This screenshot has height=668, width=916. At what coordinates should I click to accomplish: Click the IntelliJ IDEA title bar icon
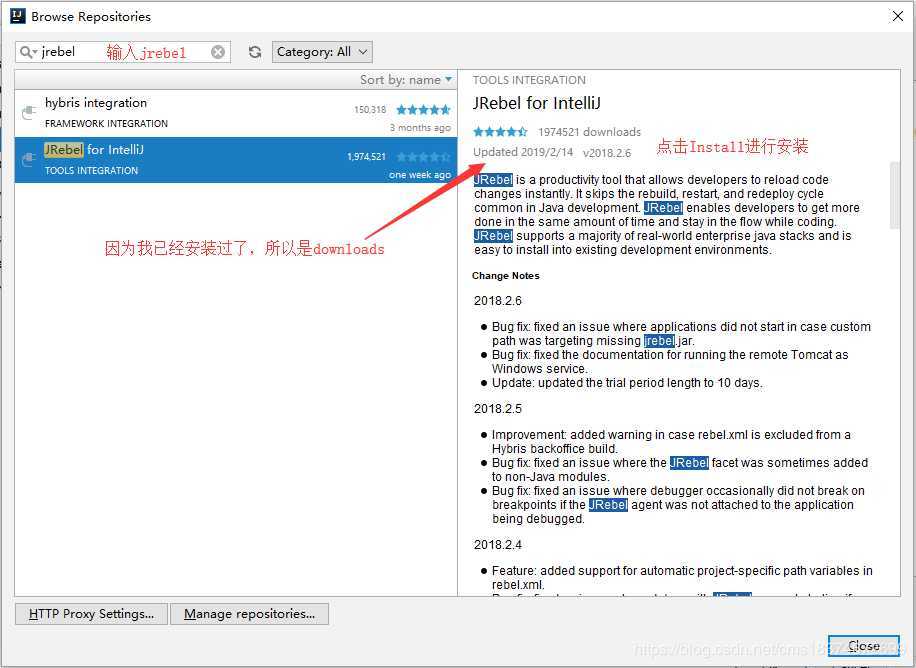pos(18,16)
